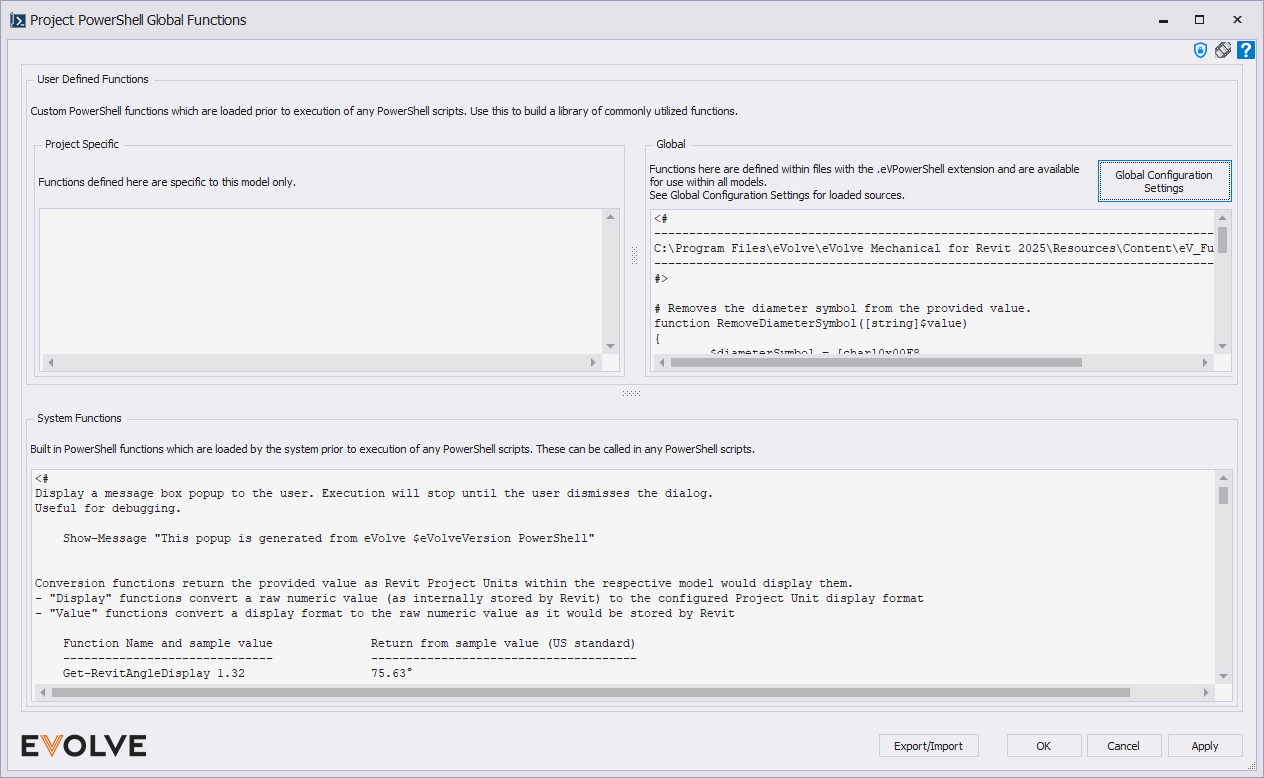Click the Apply button
This screenshot has width=1264, height=778.
point(1205,746)
